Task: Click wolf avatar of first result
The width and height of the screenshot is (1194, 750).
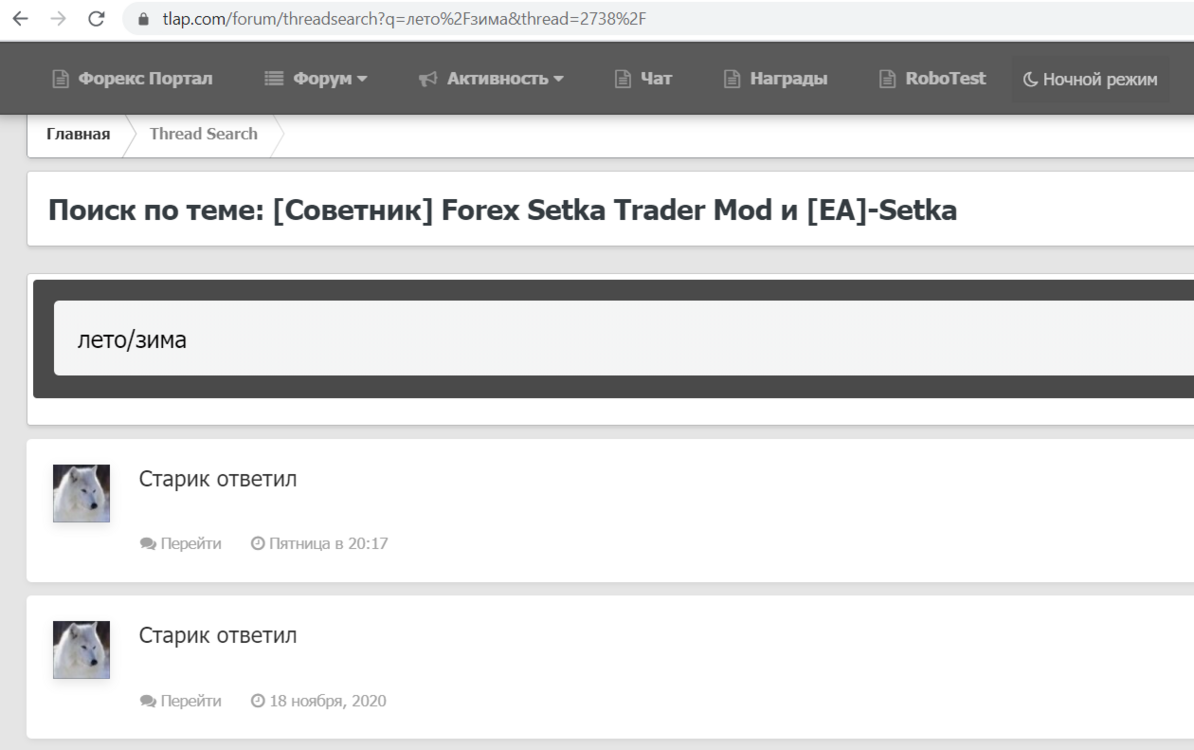Action: (x=81, y=493)
